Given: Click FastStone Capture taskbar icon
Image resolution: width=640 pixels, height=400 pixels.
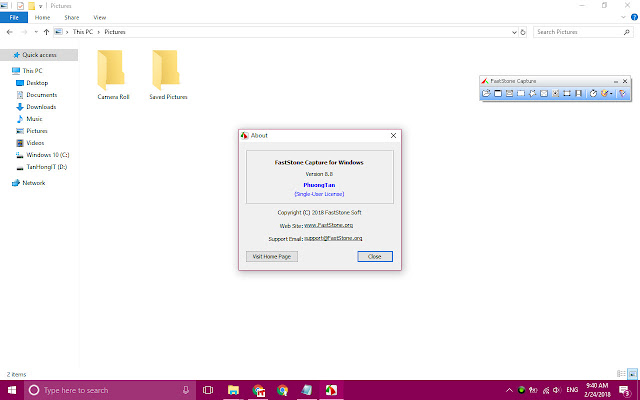Looking at the screenshot, I should click(x=331, y=390).
